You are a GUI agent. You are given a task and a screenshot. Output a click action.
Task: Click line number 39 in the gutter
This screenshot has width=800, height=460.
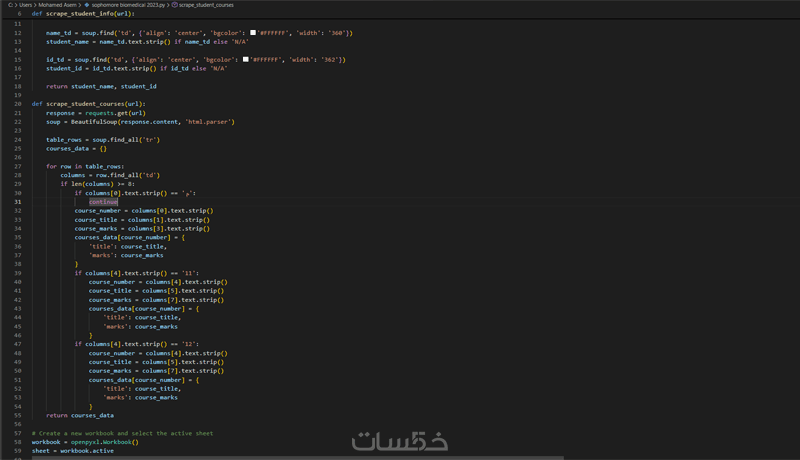point(18,273)
